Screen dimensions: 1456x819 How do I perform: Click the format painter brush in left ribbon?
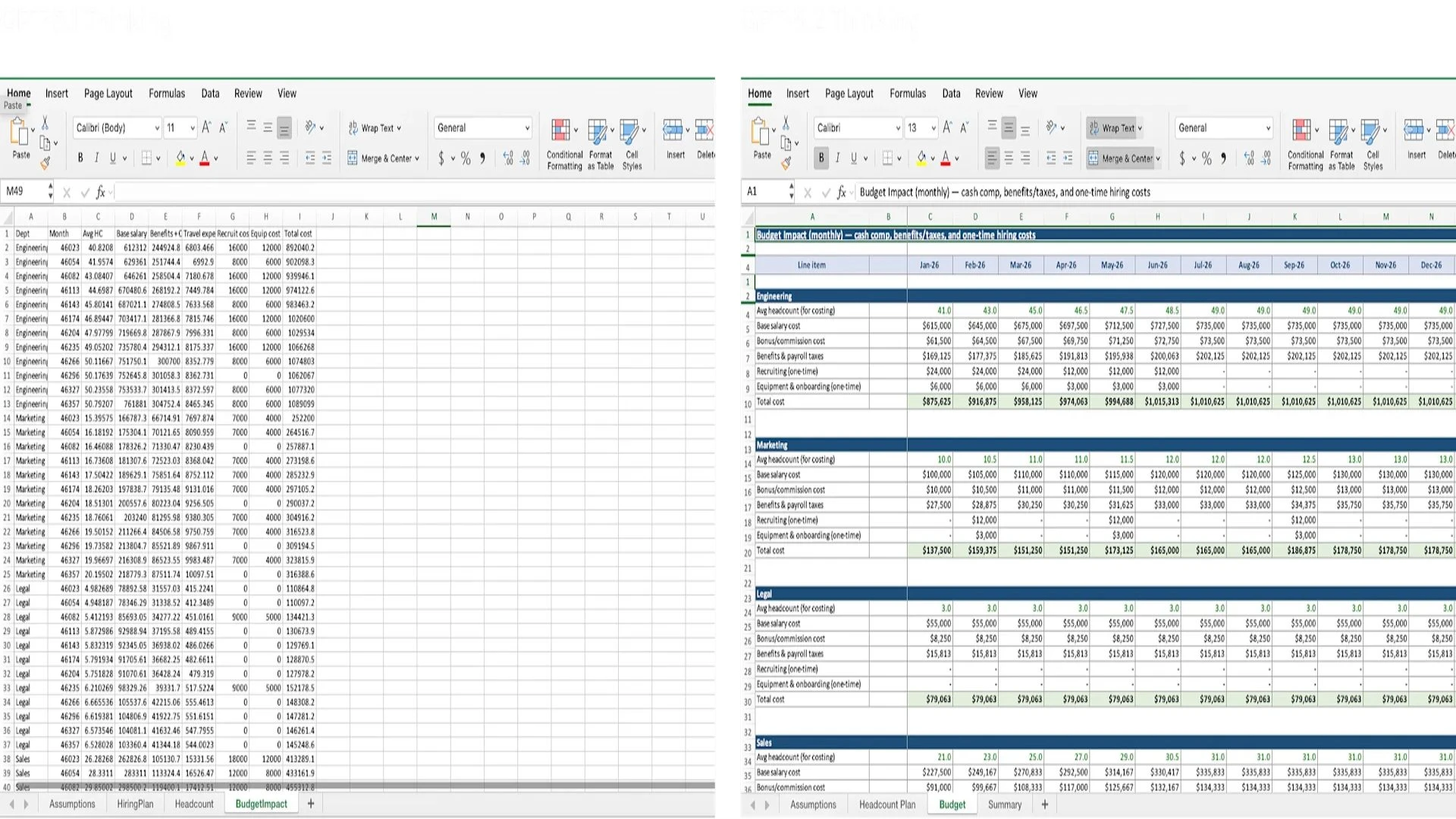[x=45, y=162]
